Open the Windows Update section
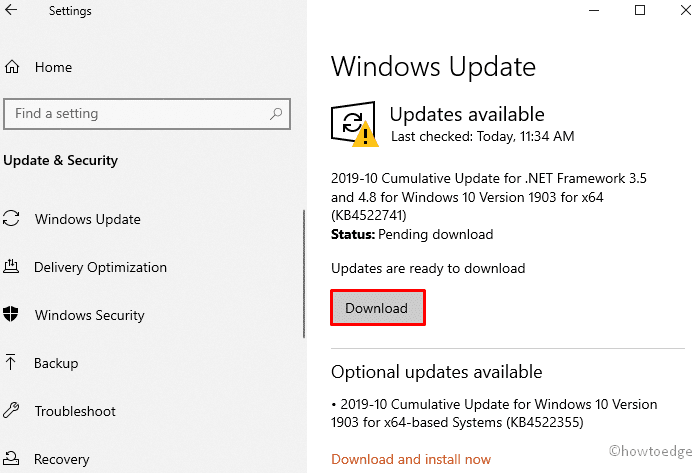Viewport: 696px width, 473px height. pos(88,219)
